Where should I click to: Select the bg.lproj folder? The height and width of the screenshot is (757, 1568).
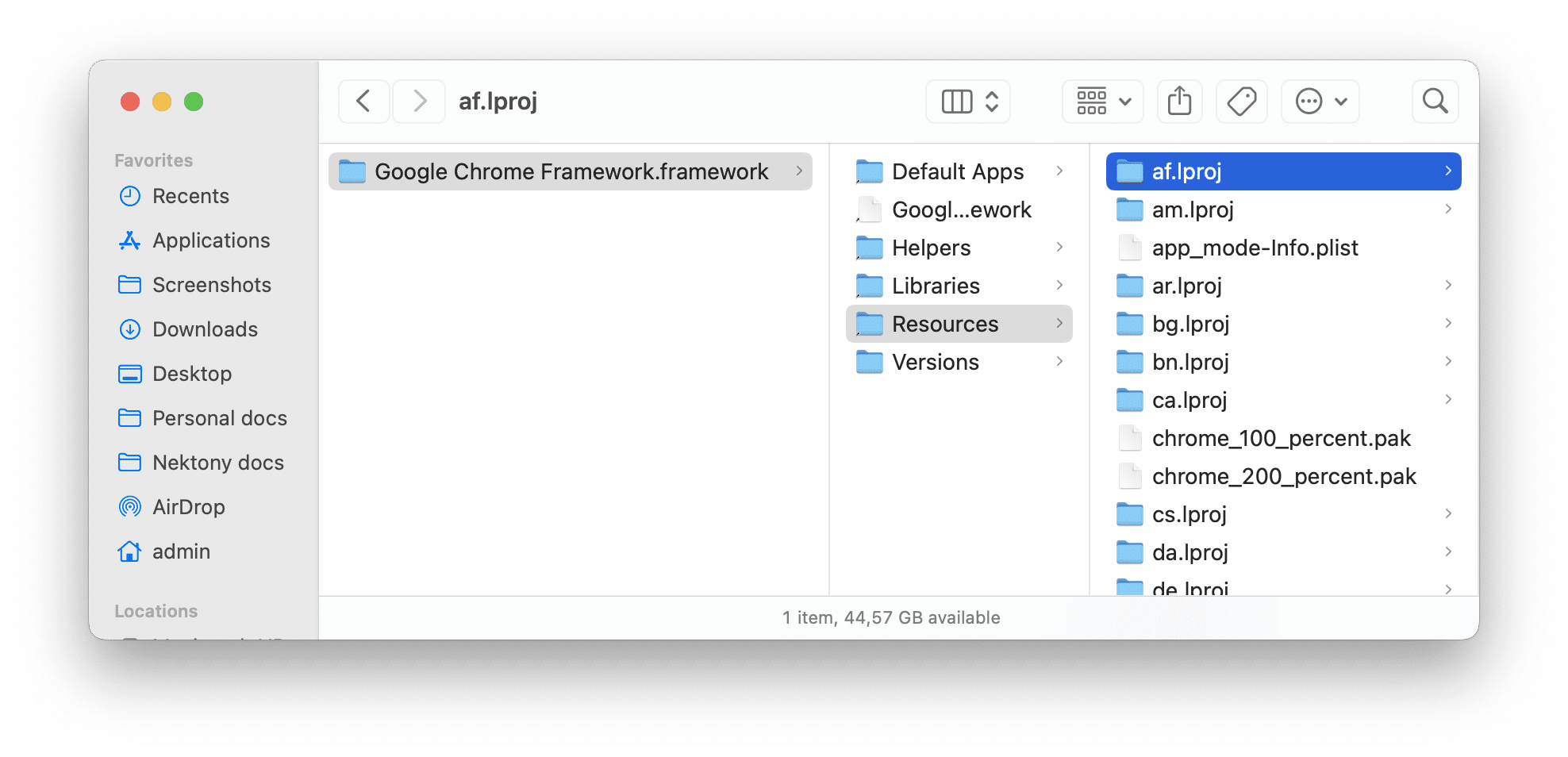point(1284,324)
